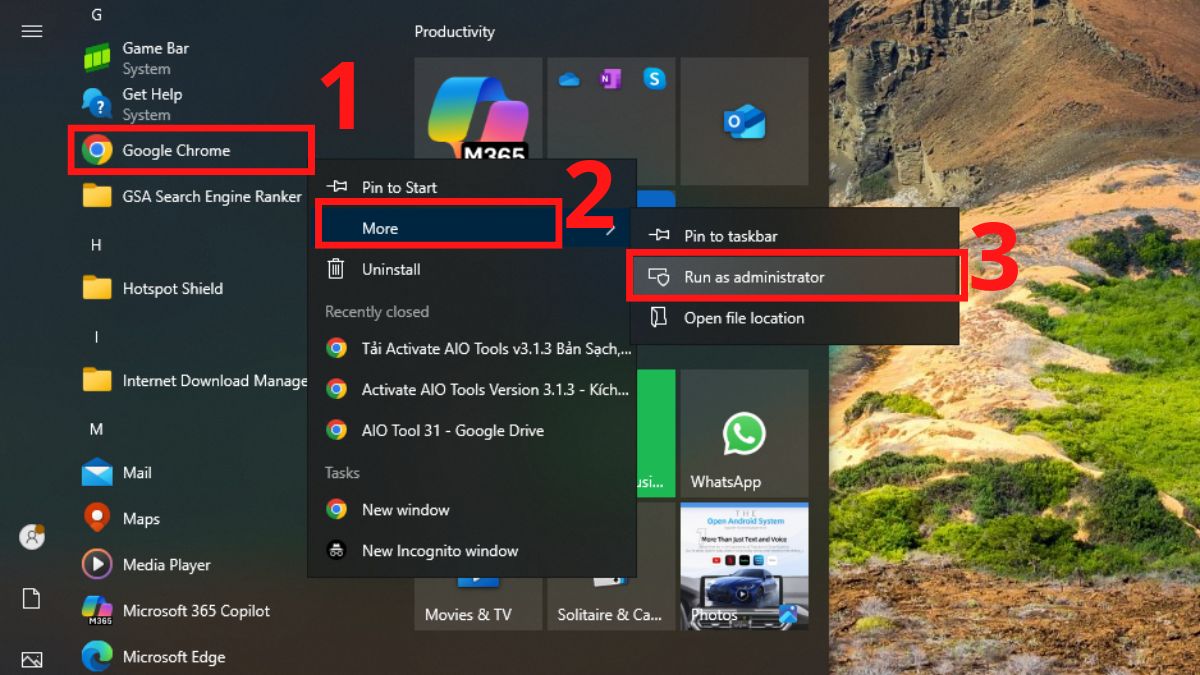Viewport: 1200px width, 675px height.
Task: Click the Documents icon in left rail
Action: point(32,598)
